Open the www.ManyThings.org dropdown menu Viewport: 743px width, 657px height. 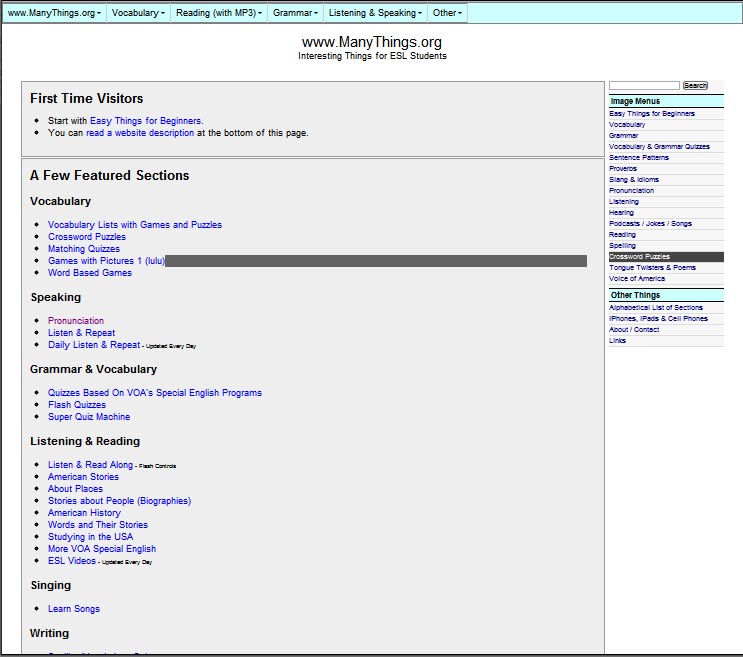coord(54,13)
